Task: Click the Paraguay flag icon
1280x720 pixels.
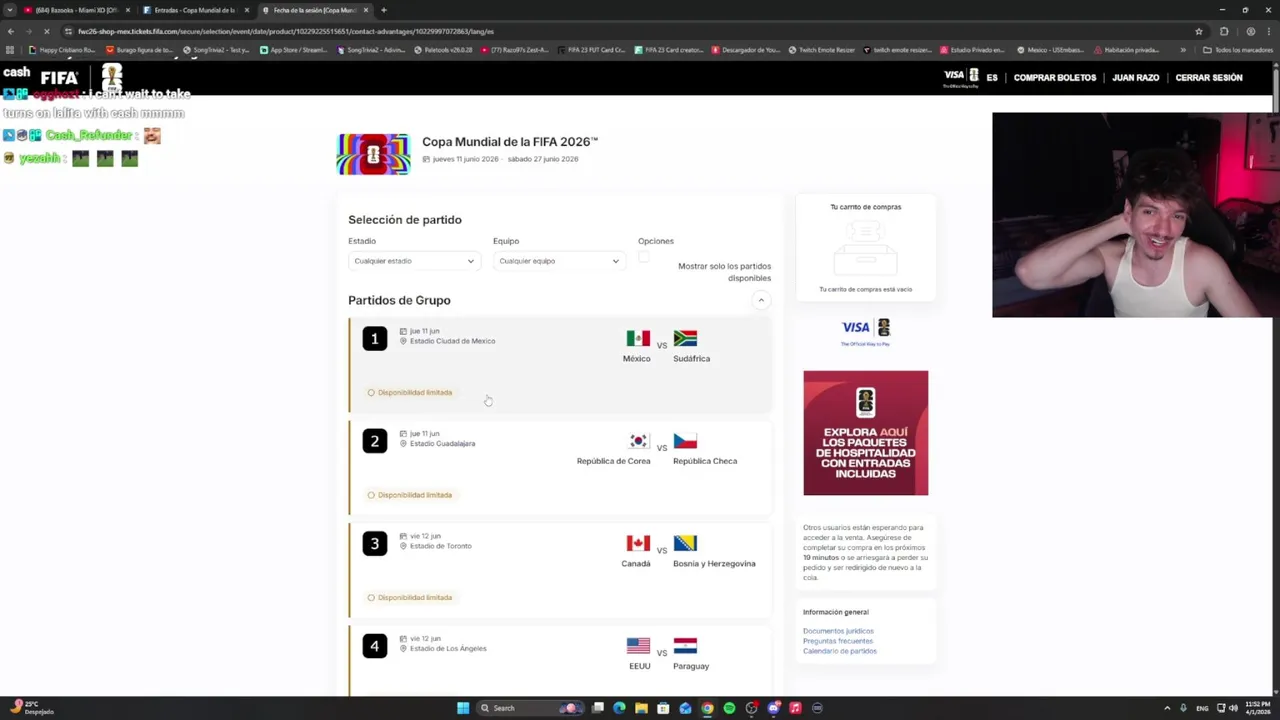Action: (x=685, y=646)
